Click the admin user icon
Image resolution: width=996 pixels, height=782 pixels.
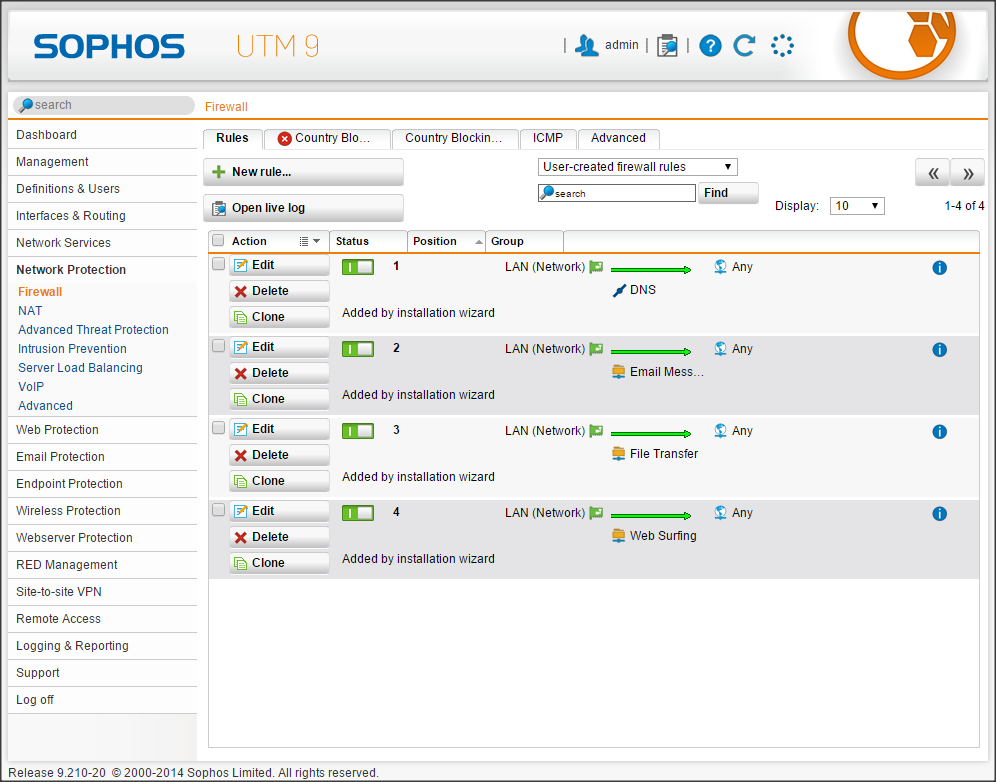click(587, 45)
